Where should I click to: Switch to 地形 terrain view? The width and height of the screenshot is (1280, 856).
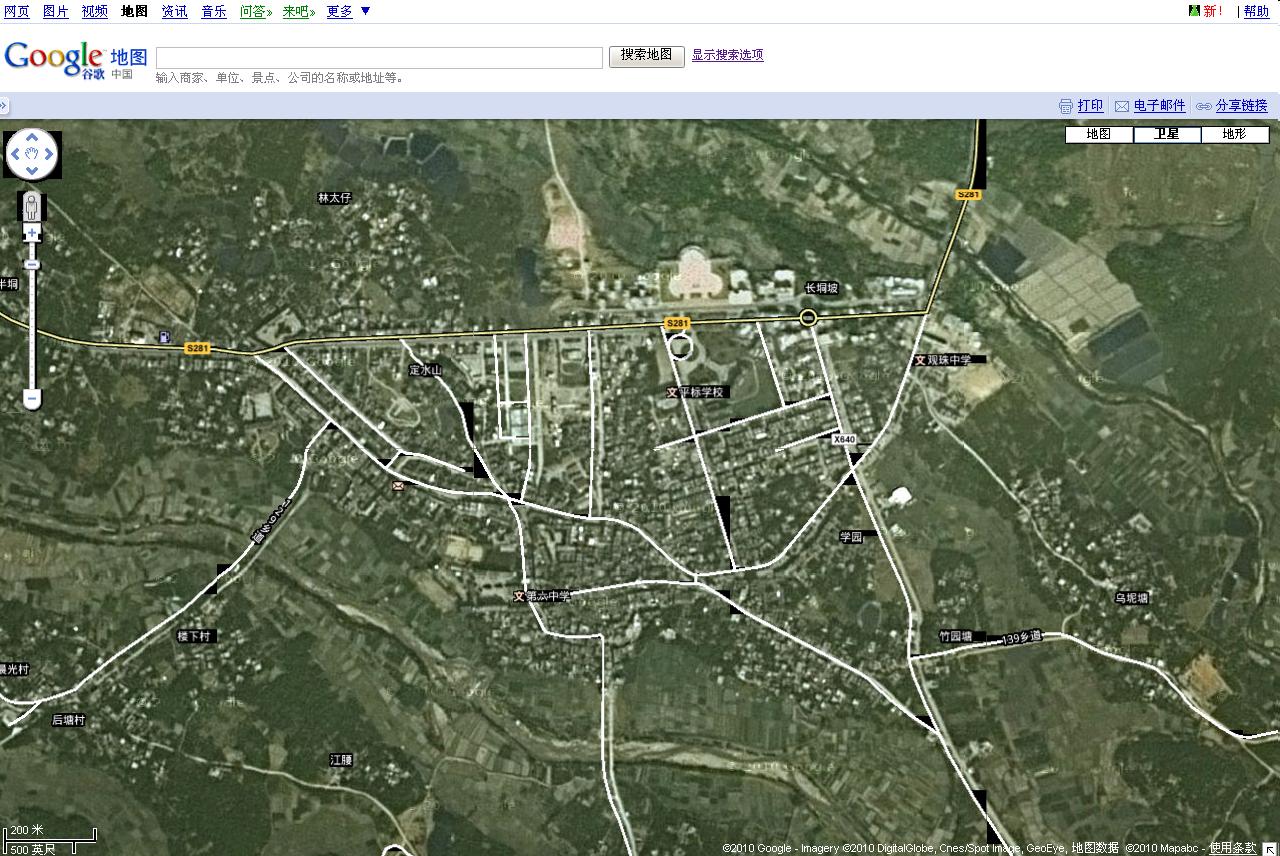(1234, 134)
